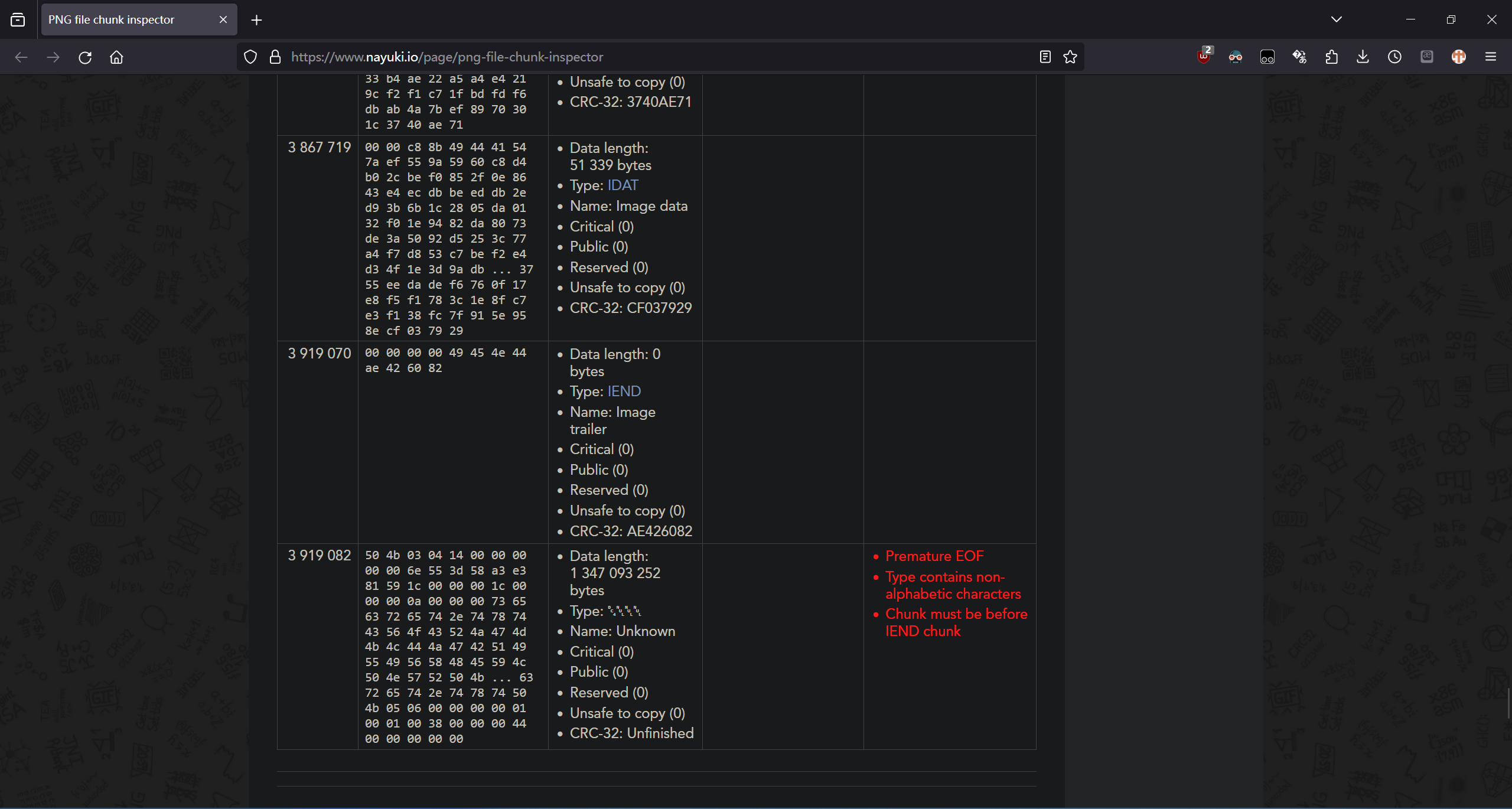Open the uBlock Origin extension popup
Screen dimensions: 1512x809
point(1204,57)
